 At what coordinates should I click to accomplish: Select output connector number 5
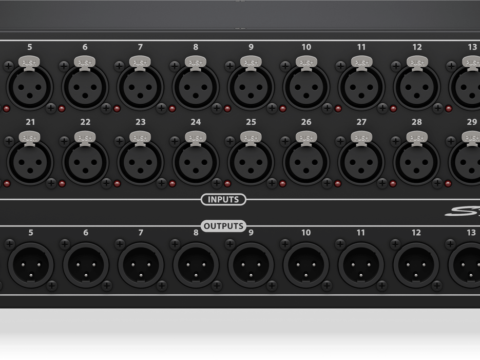[x=31, y=265]
